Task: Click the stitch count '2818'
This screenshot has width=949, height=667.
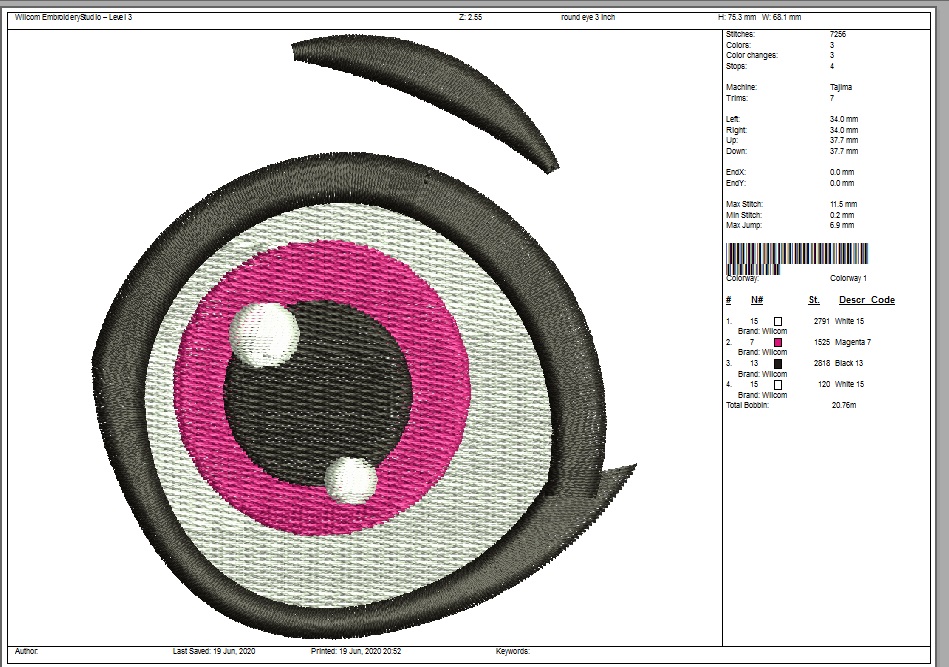Action: click(x=821, y=363)
